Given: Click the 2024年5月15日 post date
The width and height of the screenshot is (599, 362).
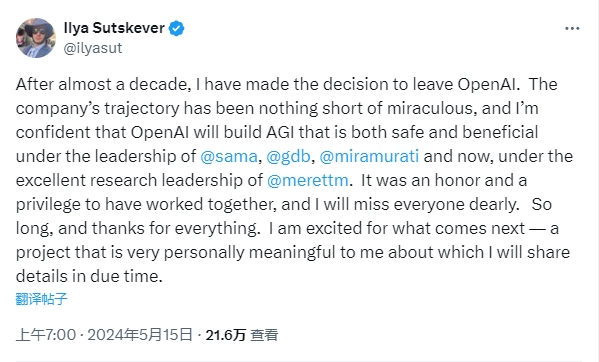Looking at the screenshot, I should [x=140, y=335].
